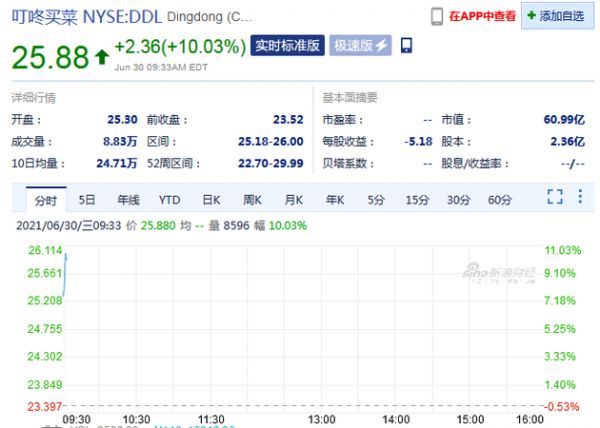Image resolution: width=600 pixels, height=428 pixels.
Task: Select the 日K chart tab
Action: click(211, 200)
